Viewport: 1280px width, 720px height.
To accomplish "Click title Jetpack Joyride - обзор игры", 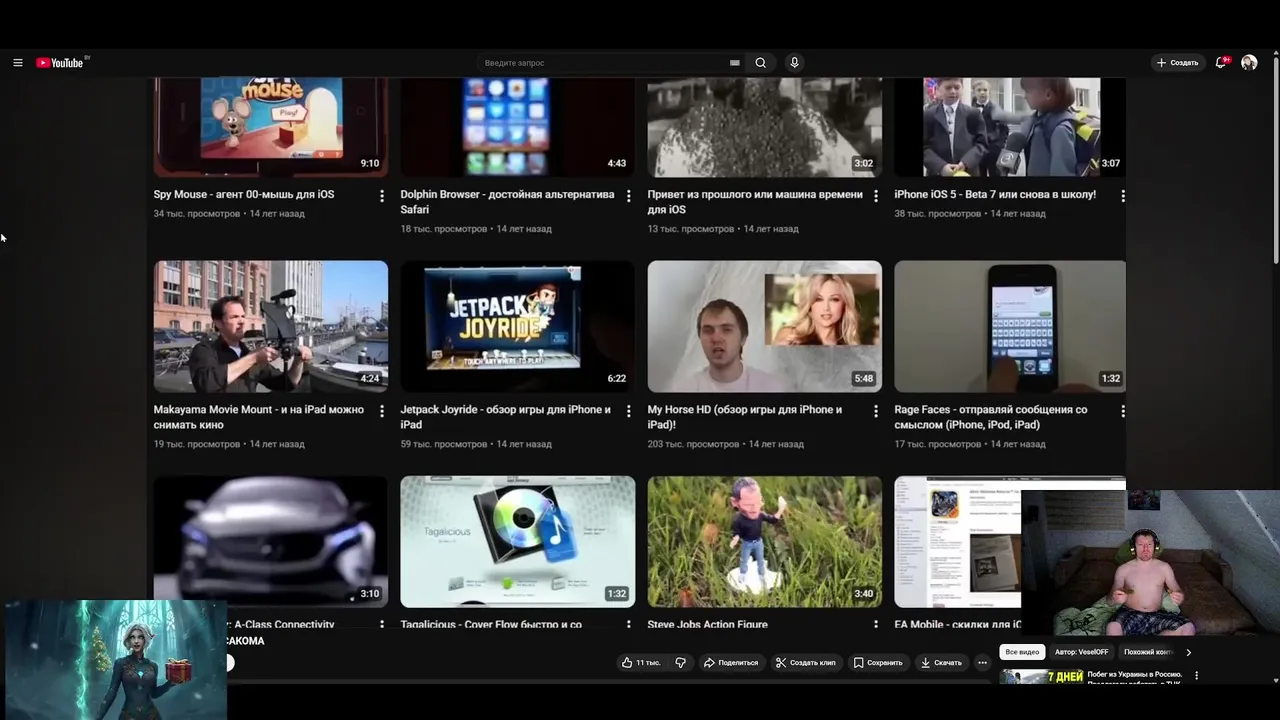I will click(505, 417).
